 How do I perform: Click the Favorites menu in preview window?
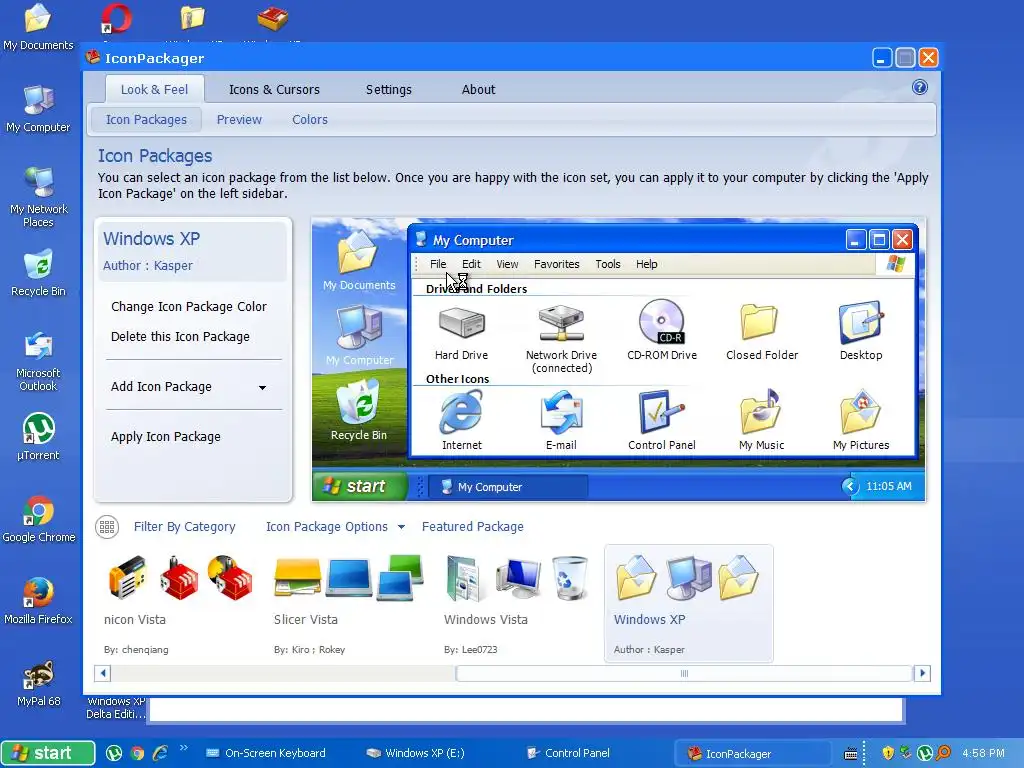pyautogui.click(x=556, y=264)
